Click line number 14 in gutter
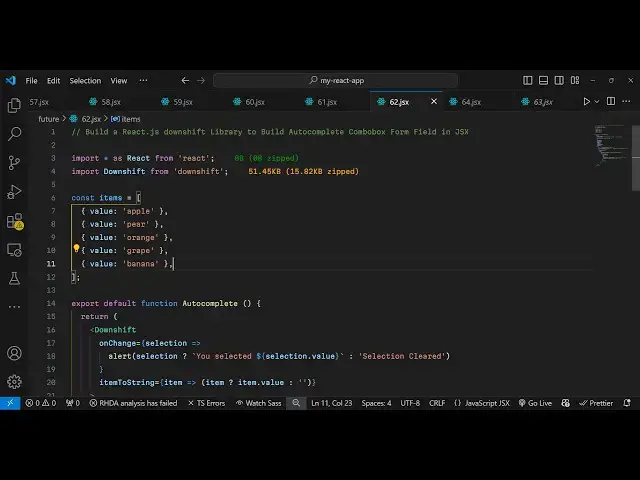 [x=51, y=304]
